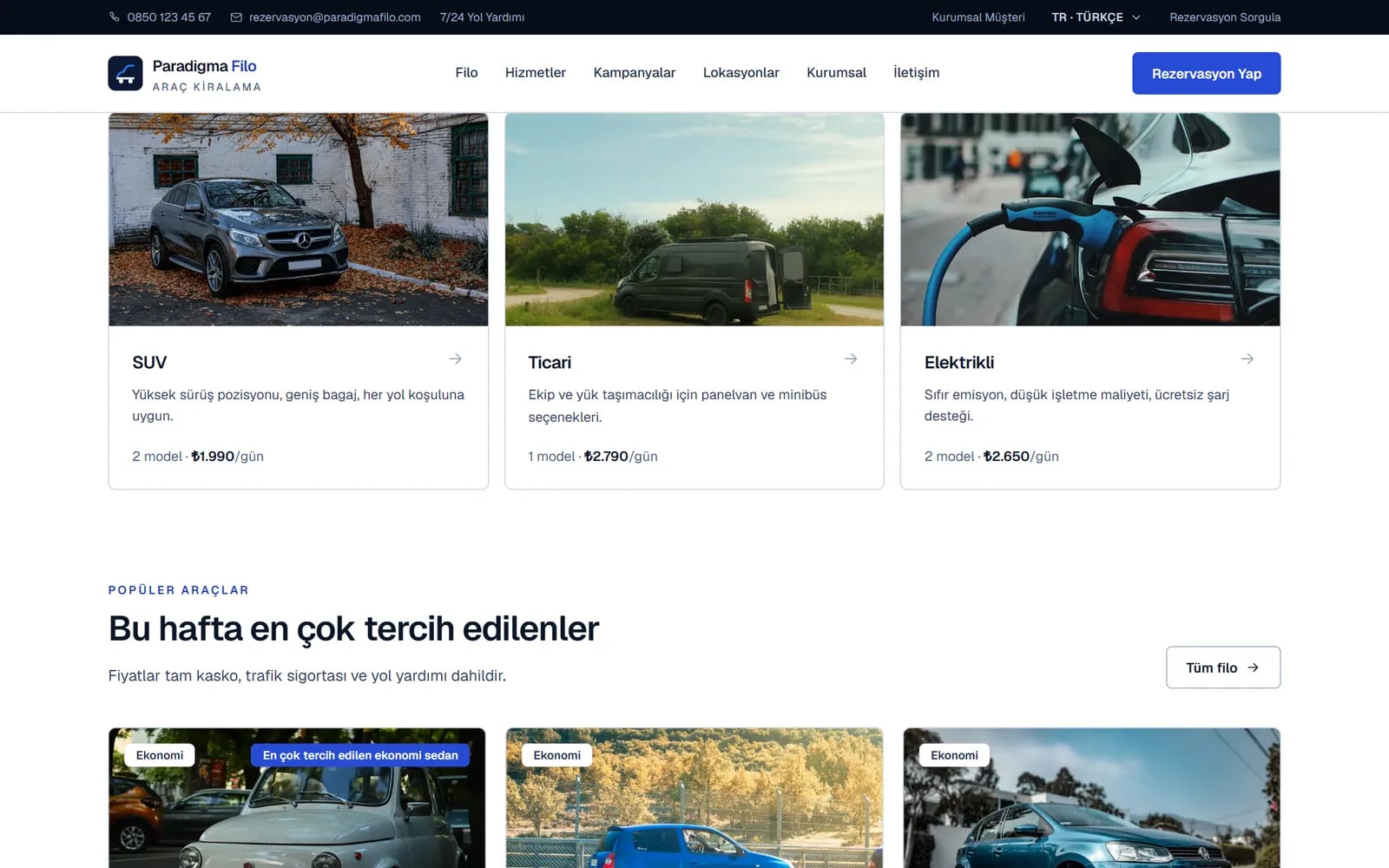Image resolution: width=1389 pixels, height=868 pixels.
Task: Select the Ticari card title
Action: coord(550,363)
